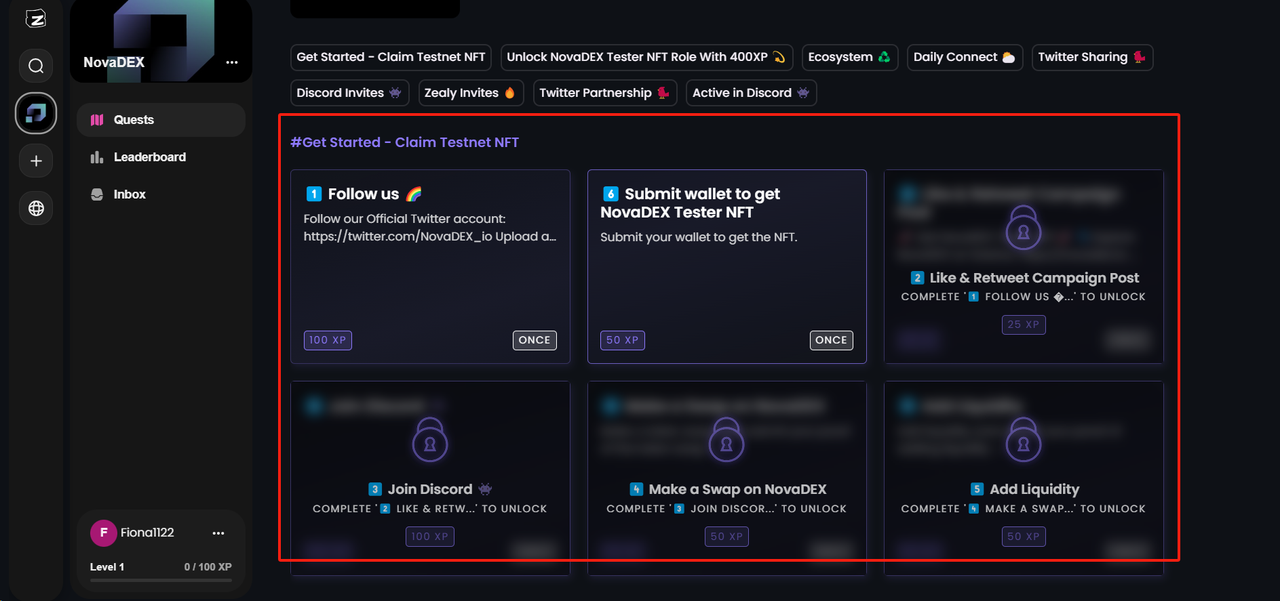Open the Inbox page

point(161,194)
